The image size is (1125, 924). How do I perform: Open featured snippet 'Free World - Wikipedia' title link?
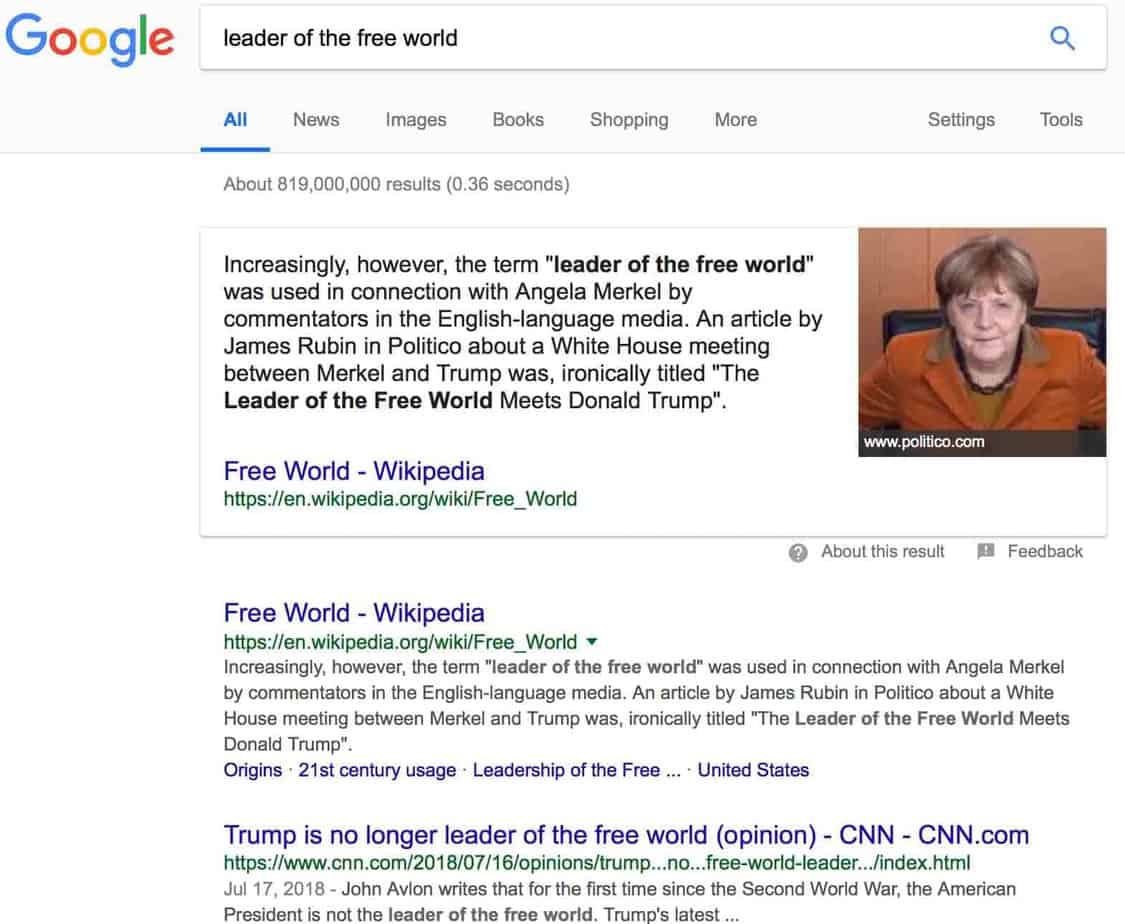(x=354, y=471)
